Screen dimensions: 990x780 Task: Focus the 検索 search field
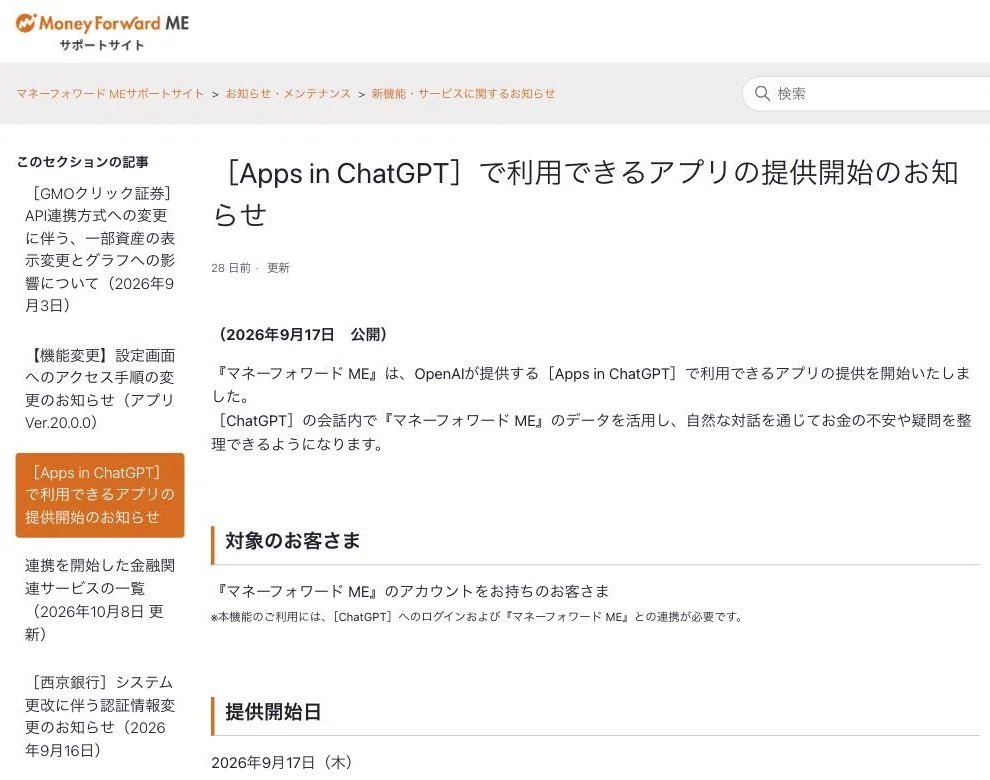point(866,93)
